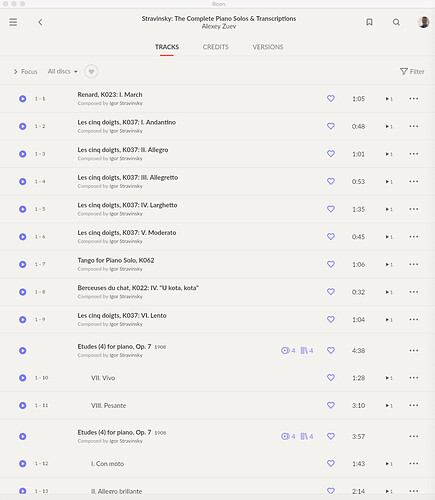435x500 pixels.
Task: Play Tango for Piano Solo, K062
Action: (x=23, y=264)
